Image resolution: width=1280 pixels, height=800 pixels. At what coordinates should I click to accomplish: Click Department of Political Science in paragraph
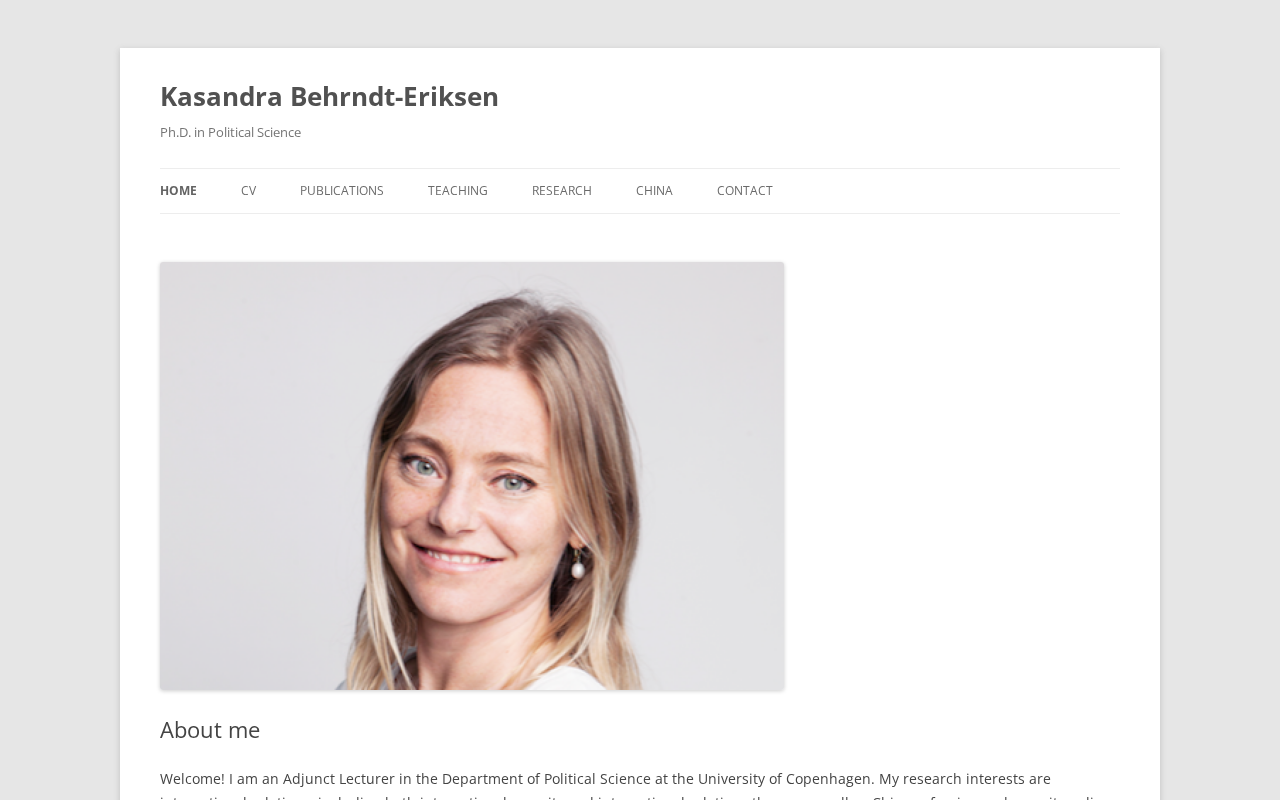pos(546,779)
